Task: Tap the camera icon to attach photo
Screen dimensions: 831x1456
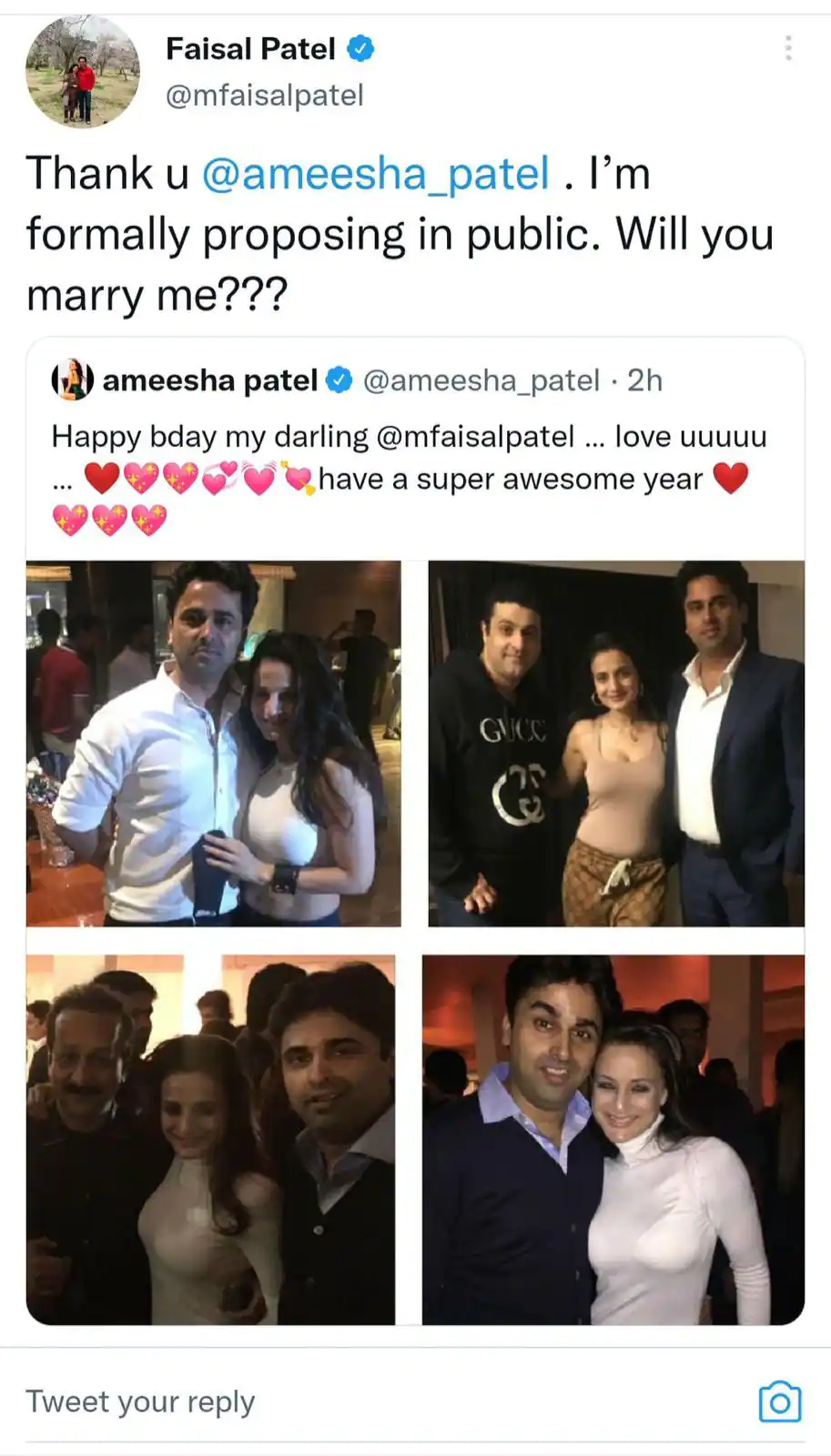Action: 780,1401
